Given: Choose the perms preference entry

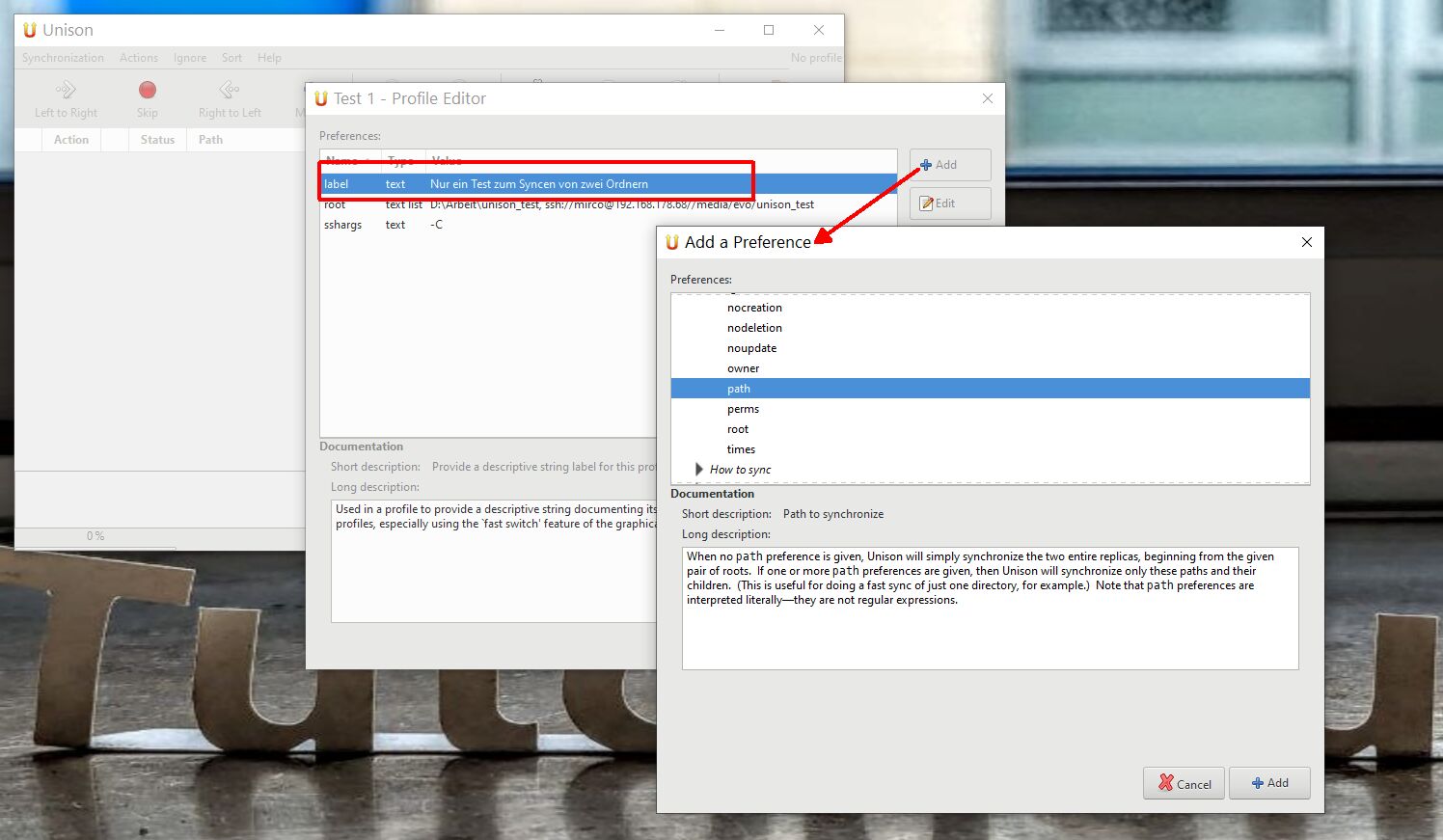Looking at the screenshot, I should click(743, 409).
